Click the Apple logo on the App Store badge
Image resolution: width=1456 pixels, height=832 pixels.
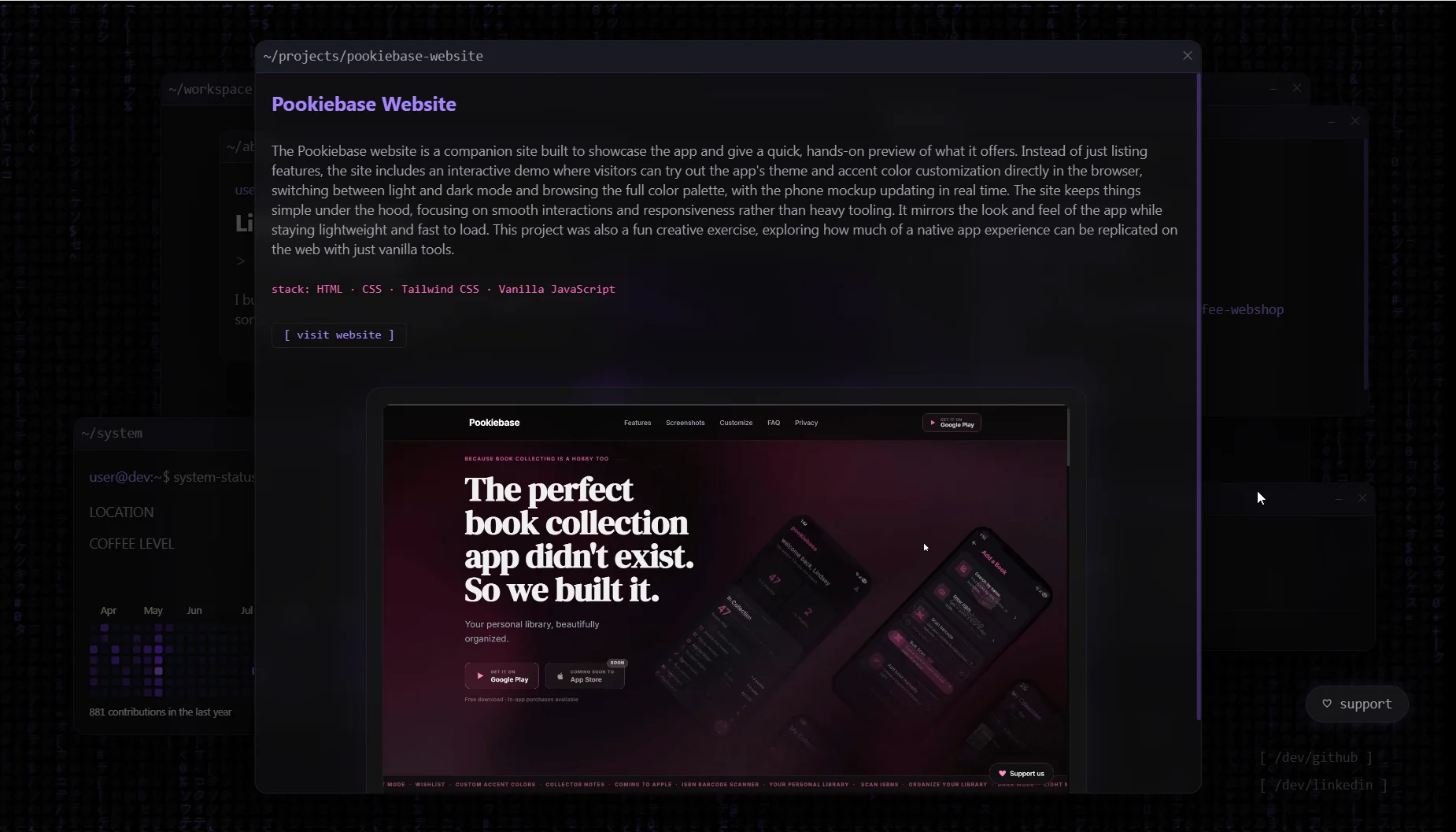560,675
